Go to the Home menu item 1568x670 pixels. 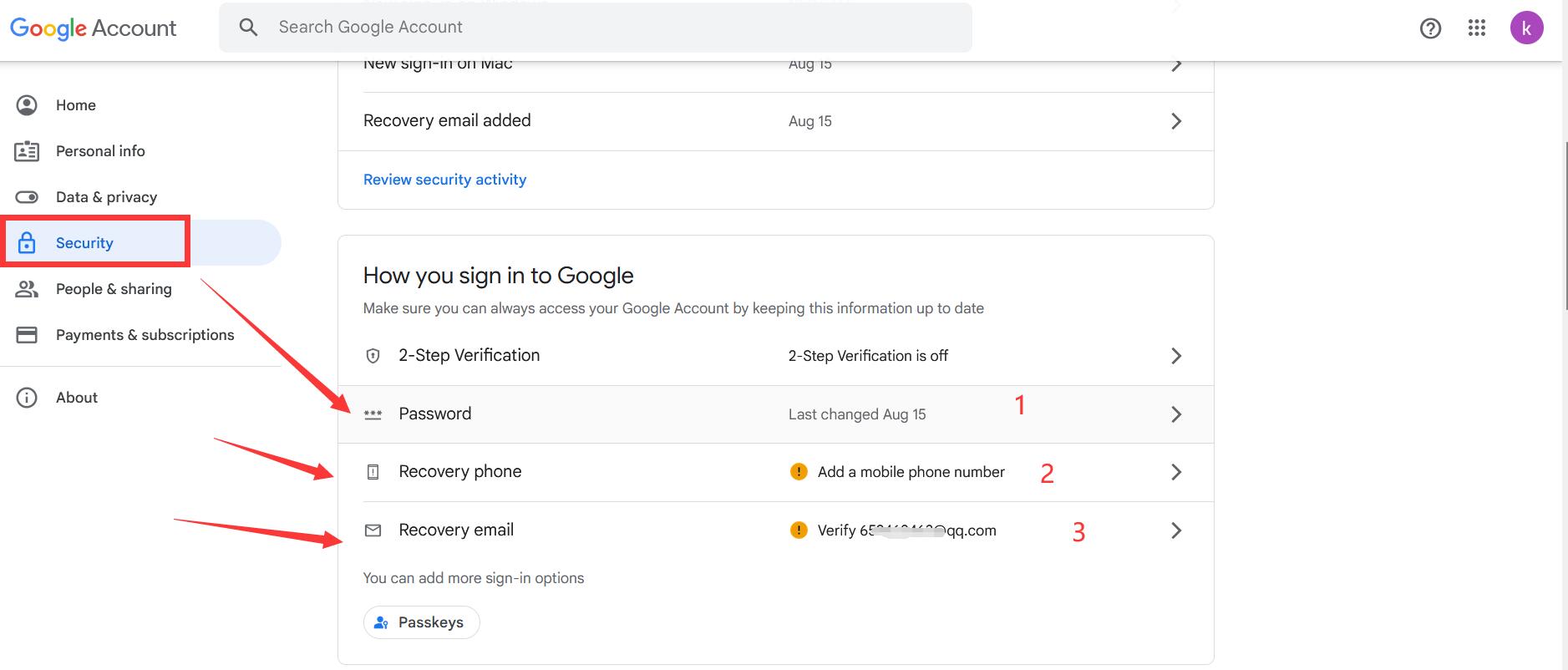tap(140, 105)
